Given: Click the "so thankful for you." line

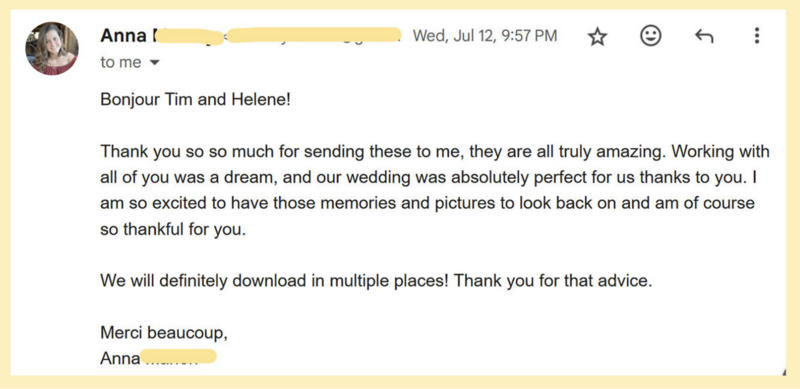Looking at the screenshot, I should coord(173,229).
